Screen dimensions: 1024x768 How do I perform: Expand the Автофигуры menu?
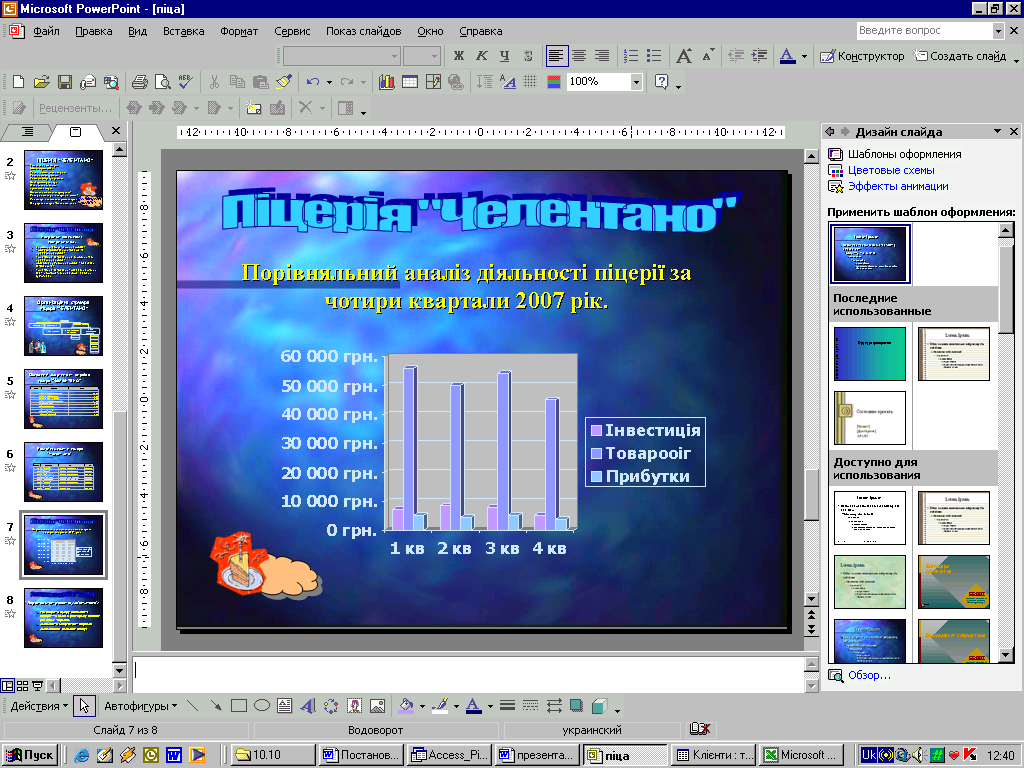pos(140,706)
